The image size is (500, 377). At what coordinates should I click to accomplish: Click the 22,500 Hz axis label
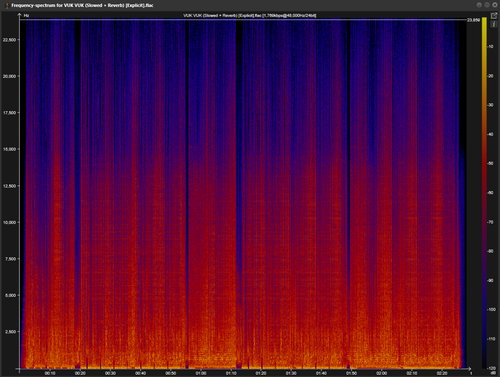[x=9, y=40]
